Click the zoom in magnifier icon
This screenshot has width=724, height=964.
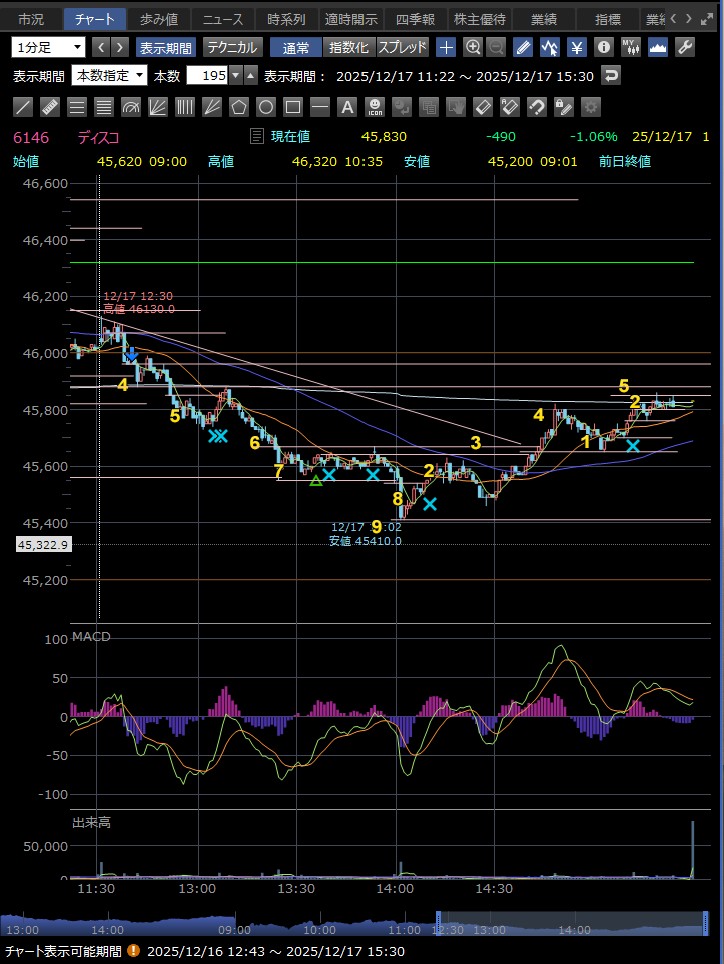pos(473,47)
